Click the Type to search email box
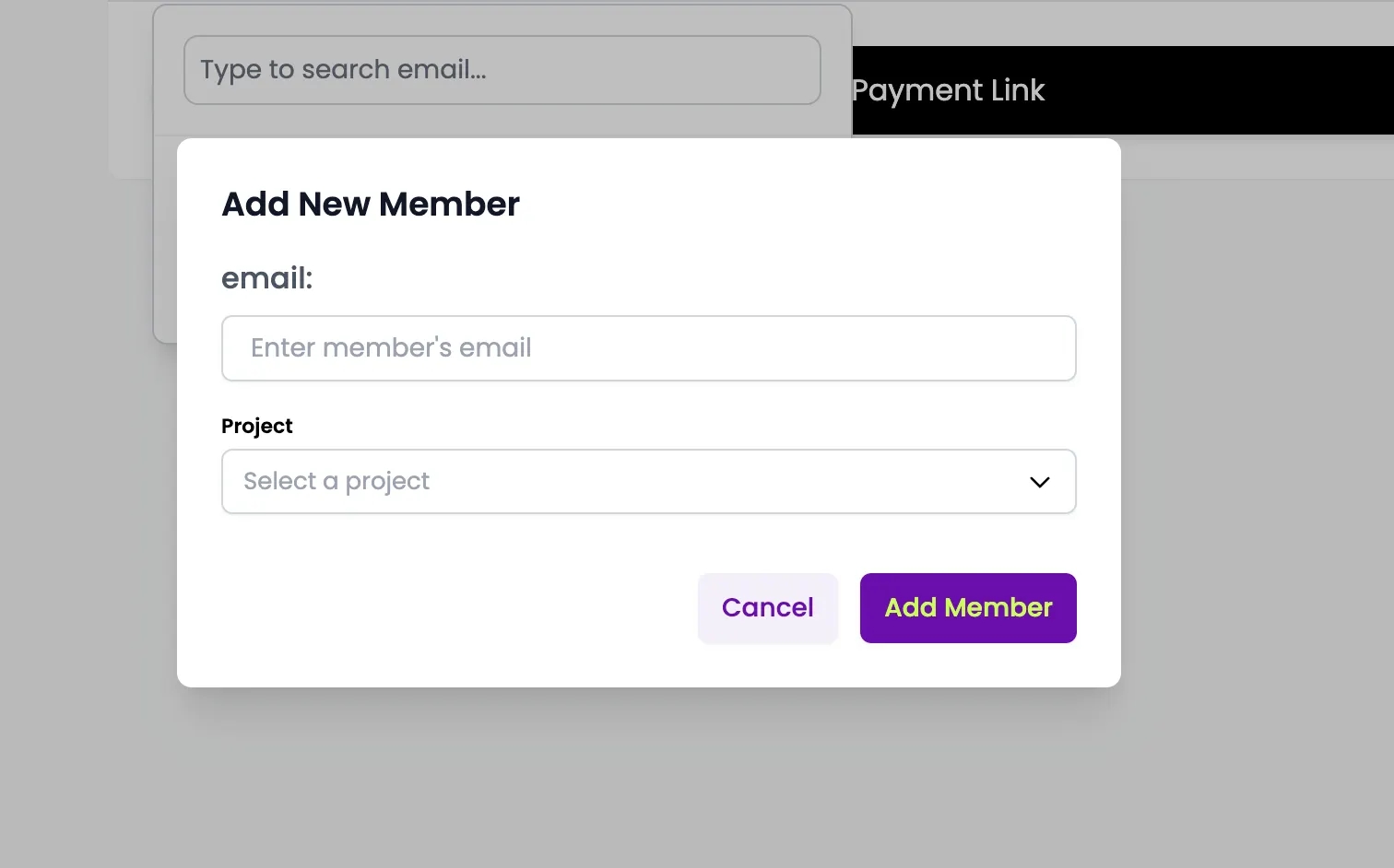 [502, 70]
